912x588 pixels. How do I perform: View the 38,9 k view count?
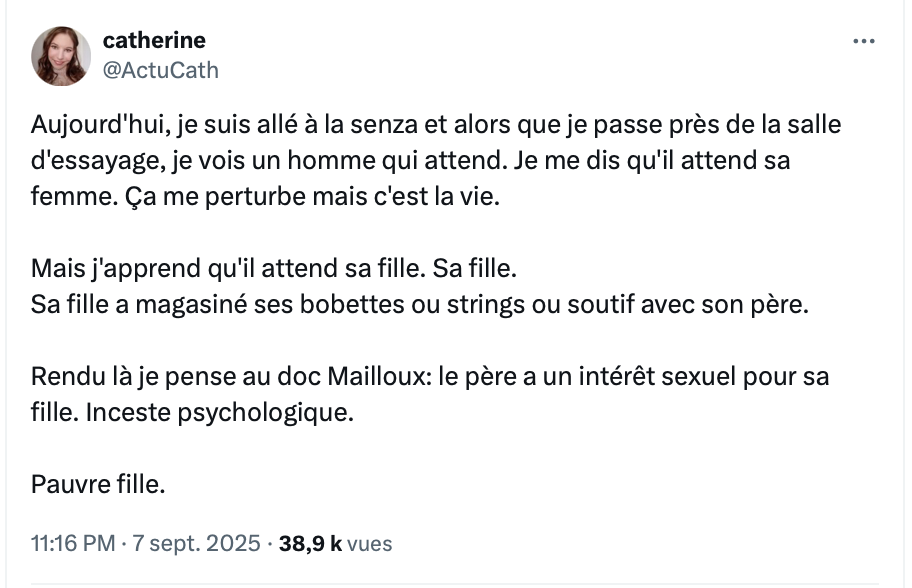pos(310,543)
